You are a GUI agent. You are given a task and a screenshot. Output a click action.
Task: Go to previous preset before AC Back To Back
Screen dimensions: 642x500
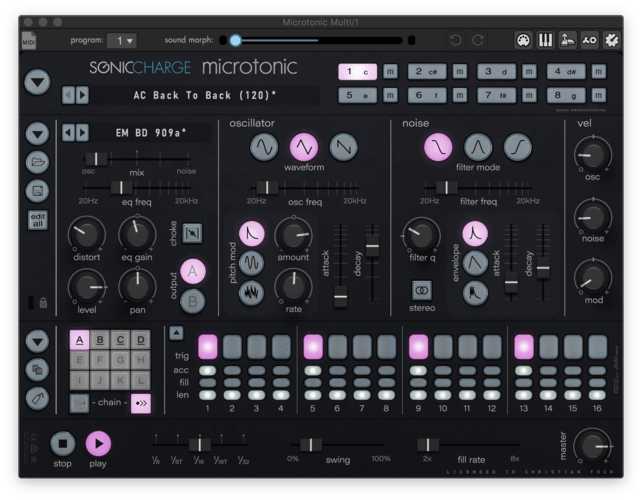(x=68, y=95)
